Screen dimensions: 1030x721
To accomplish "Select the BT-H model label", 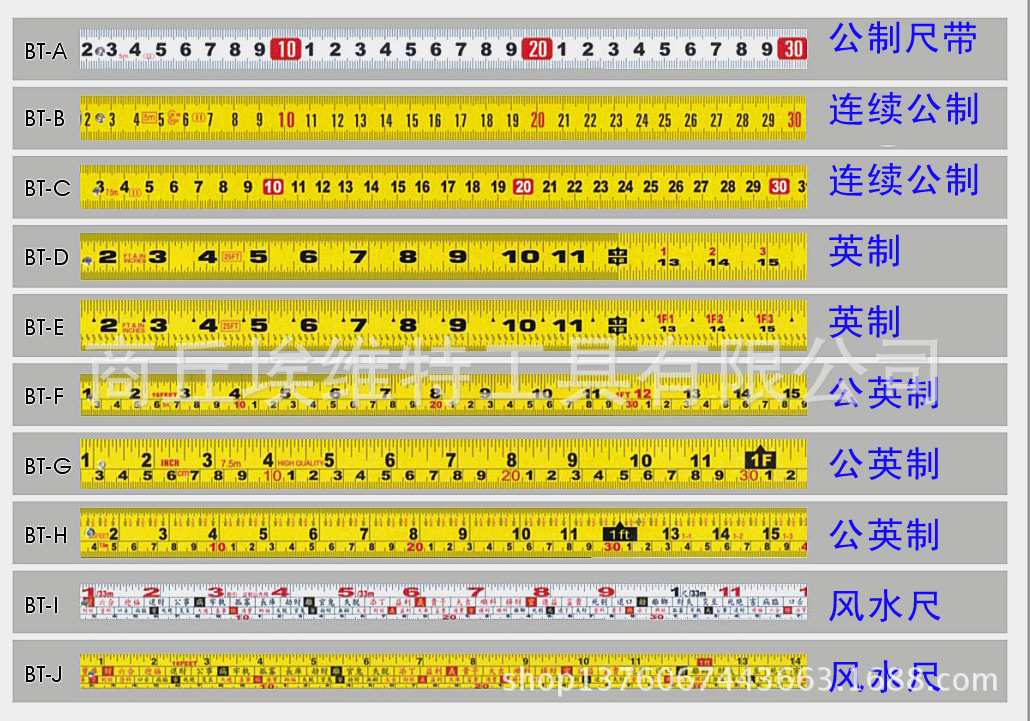I will click(46, 536).
